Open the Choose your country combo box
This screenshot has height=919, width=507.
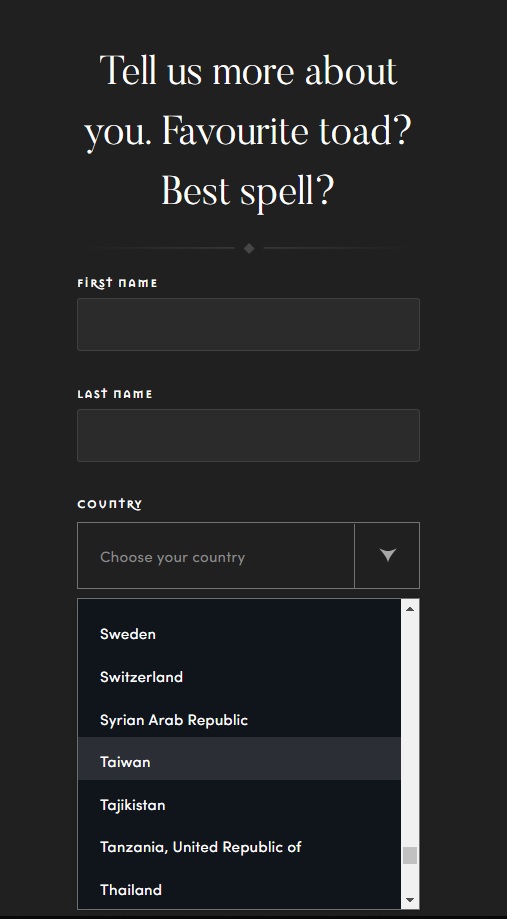[249, 556]
